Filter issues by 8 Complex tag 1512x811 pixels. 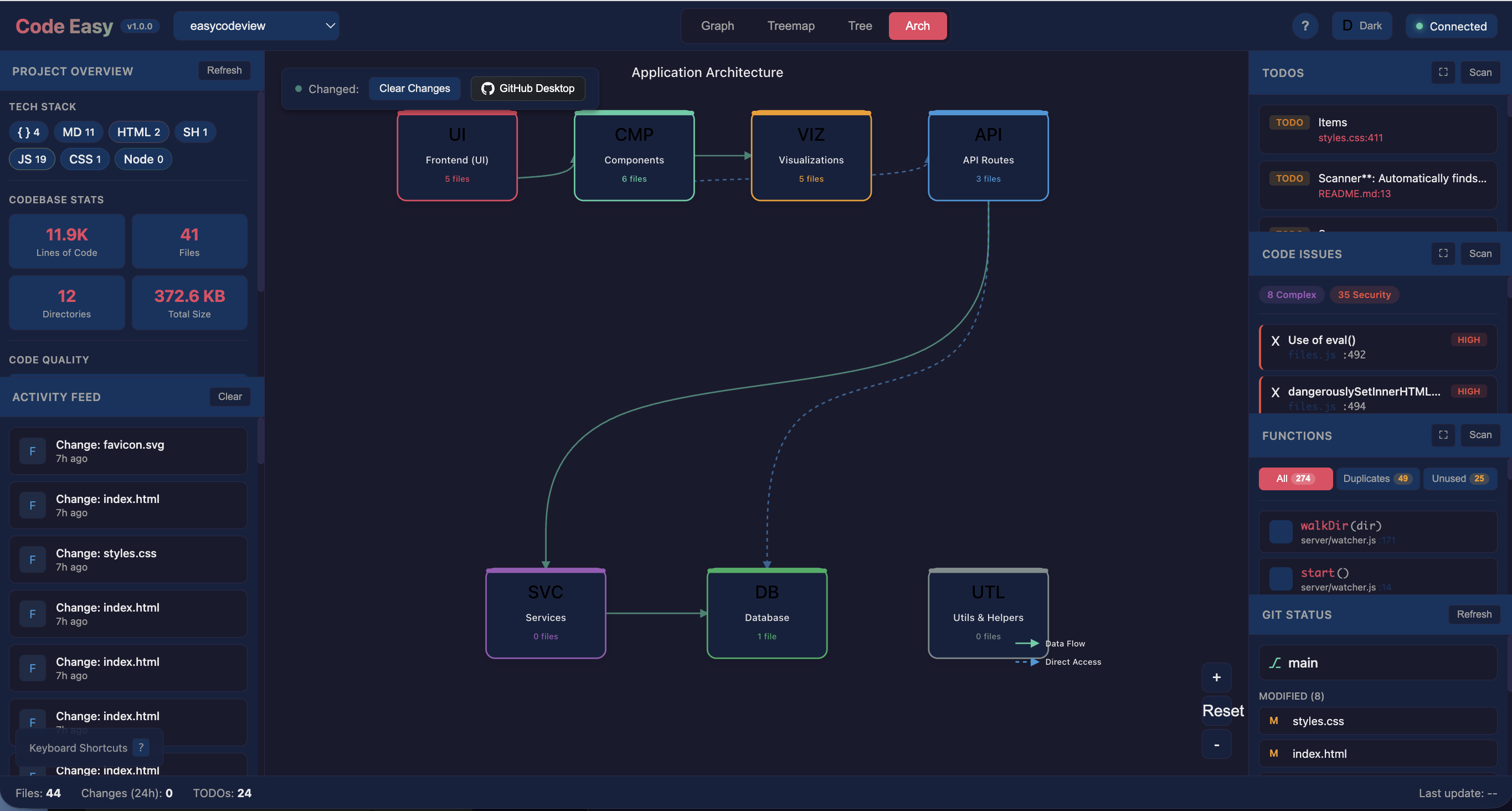point(1292,295)
